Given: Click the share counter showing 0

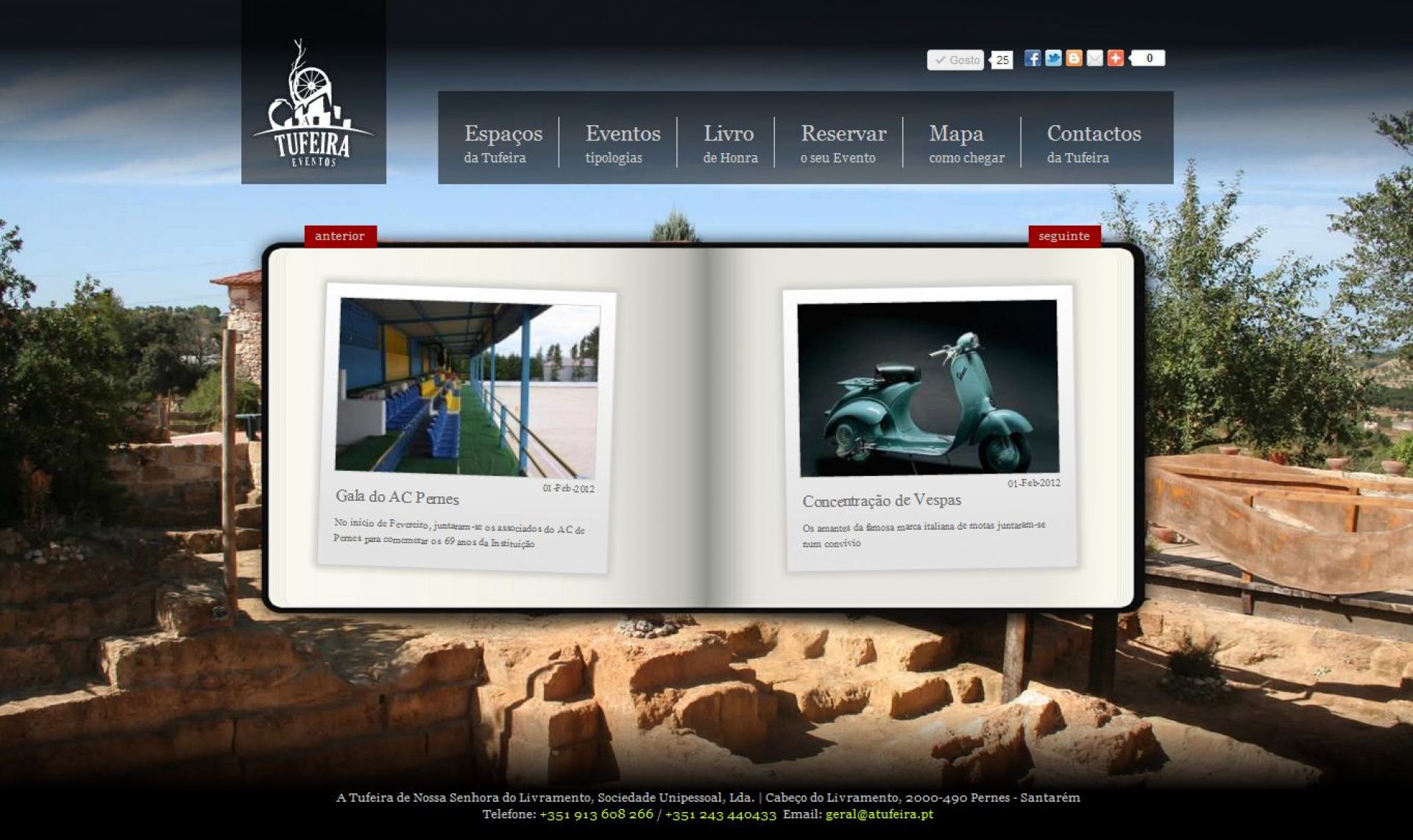Looking at the screenshot, I should click(1149, 58).
